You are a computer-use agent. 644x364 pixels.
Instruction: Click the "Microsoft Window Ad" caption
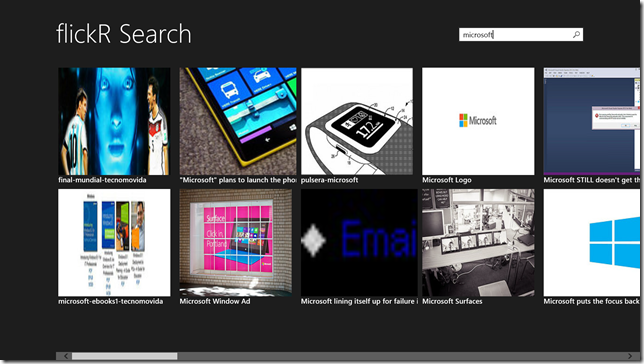coord(215,301)
